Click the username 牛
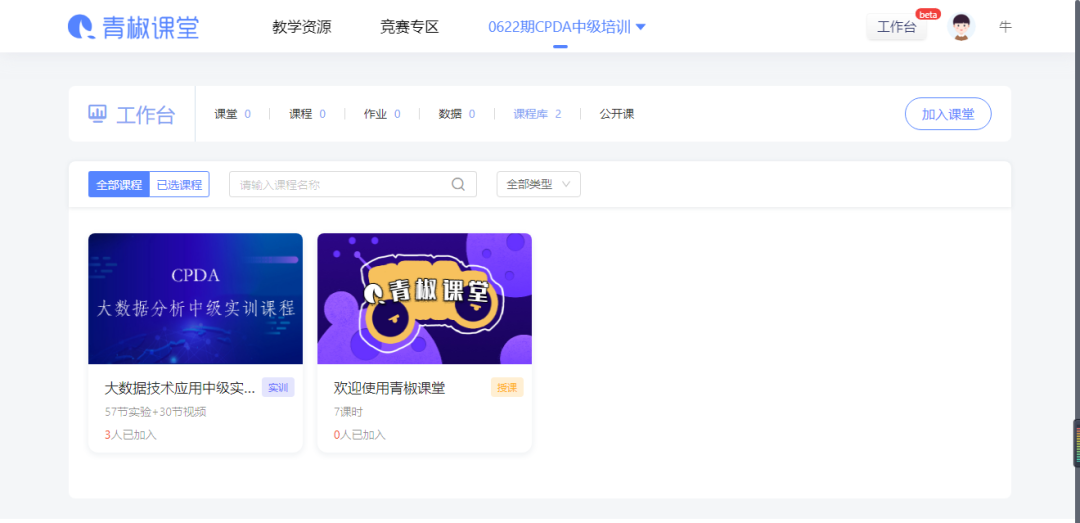 [x=1006, y=27]
